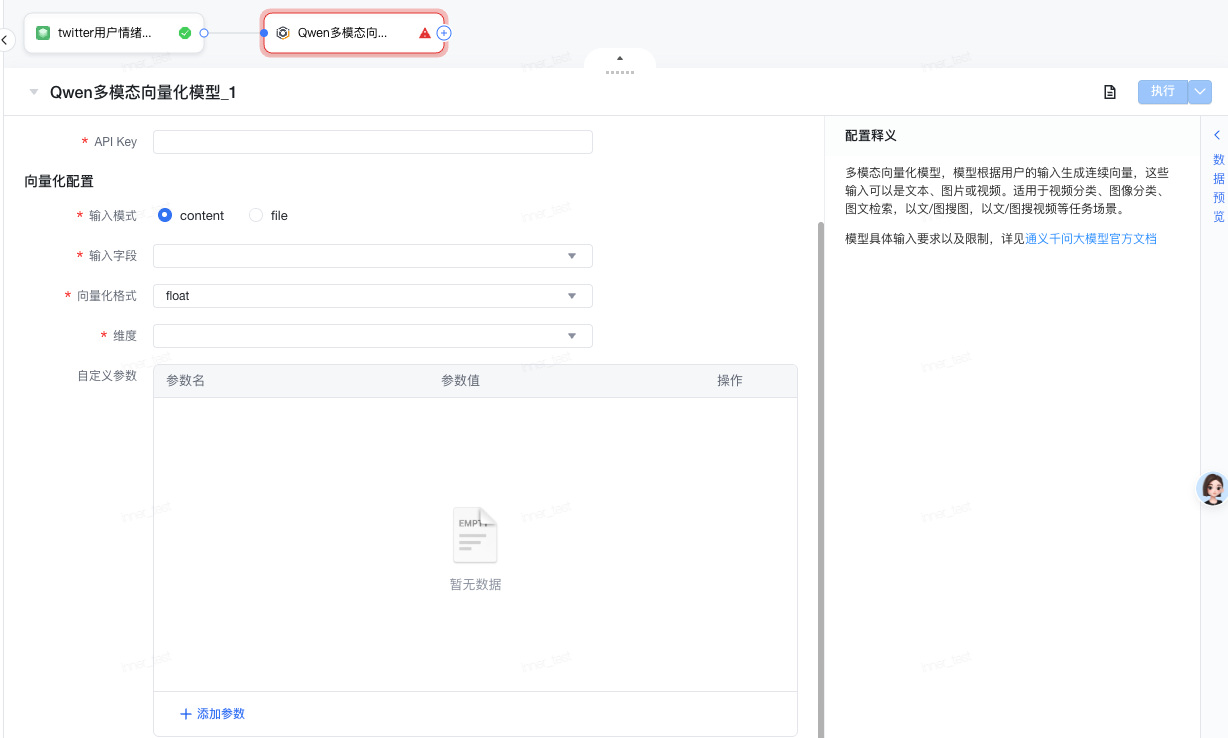This screenshot has height=738, width=1228.
Task: Select the content input mode radio button
Action: point(165,215)
